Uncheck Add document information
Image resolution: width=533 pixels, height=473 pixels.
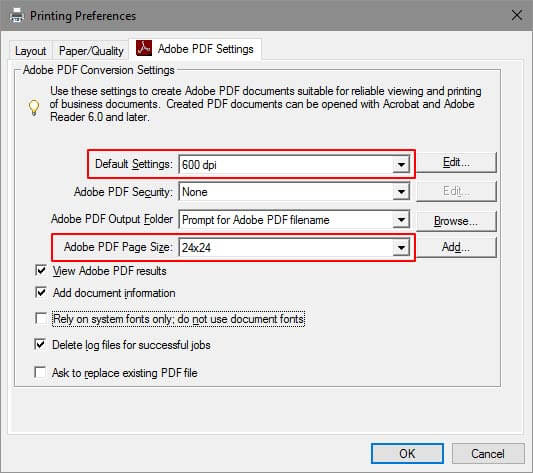[41, 292]
